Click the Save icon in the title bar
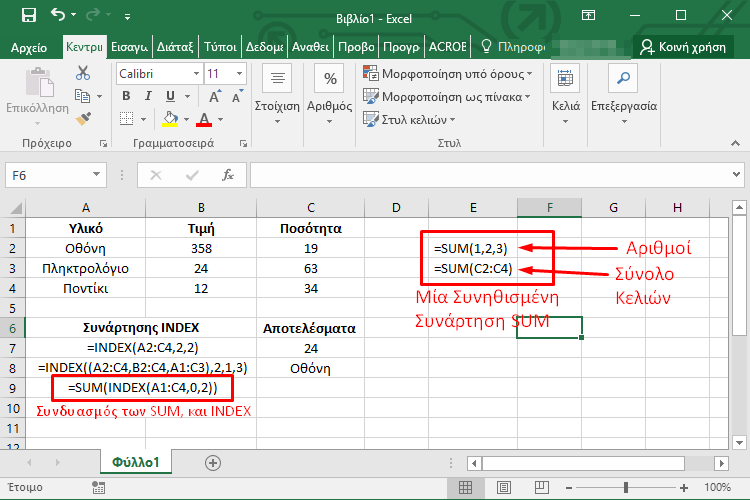The image size is (750, 500). click(29, 15)
